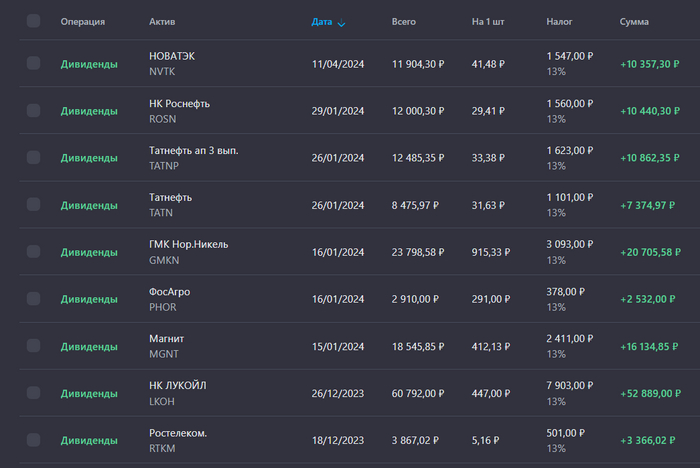The height and width of the screenshot is (468, 700).
Task: Sort by the Дата column header
Action: coord(322,21)
